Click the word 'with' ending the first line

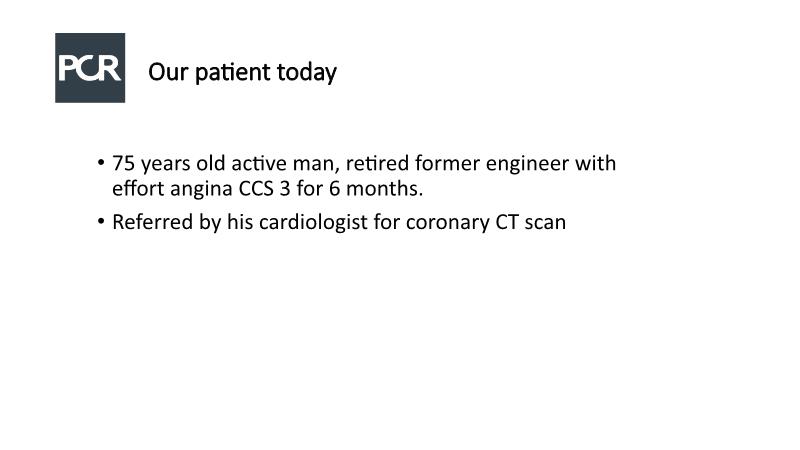tap(597, 163)
